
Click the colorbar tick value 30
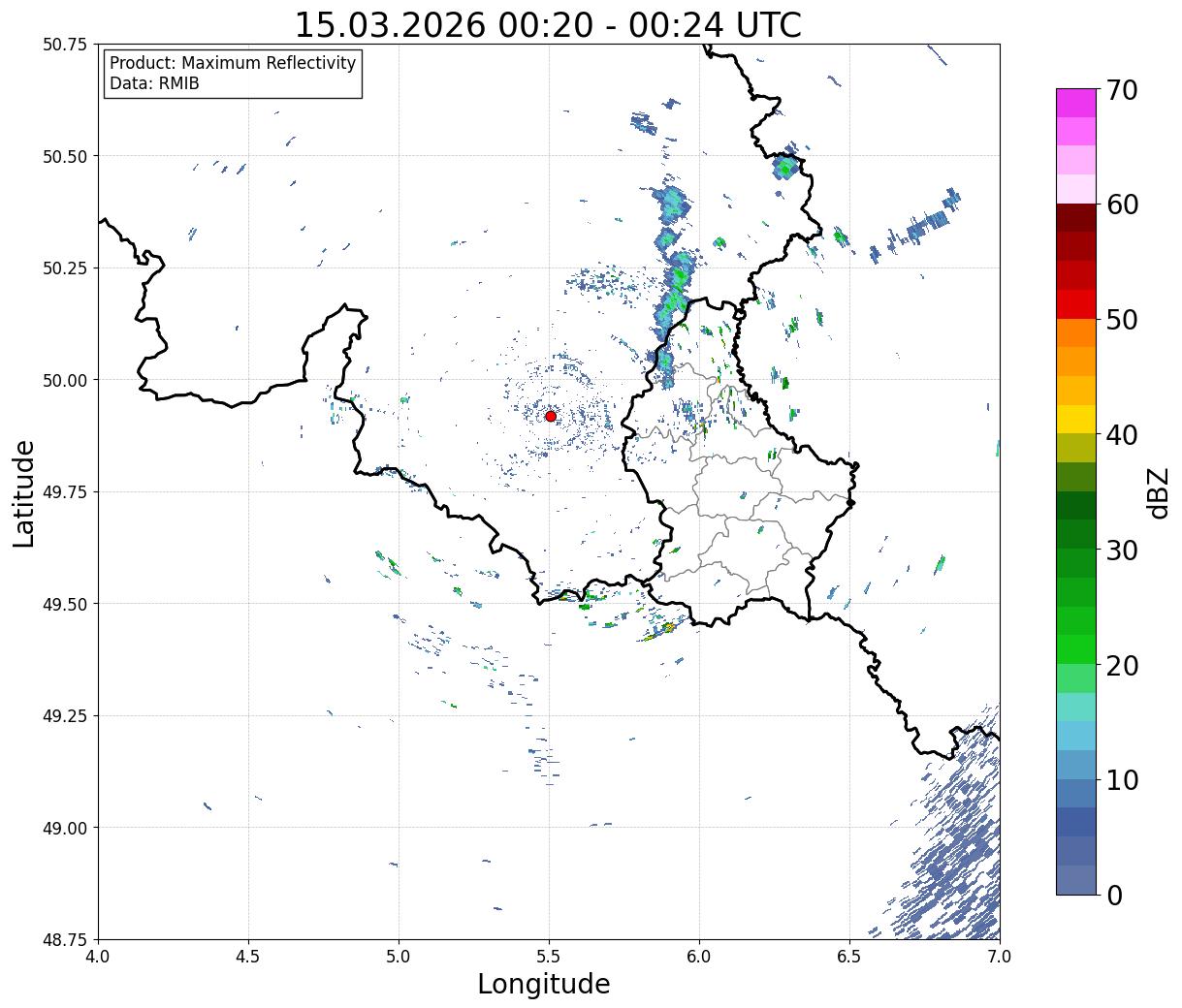coord(1121,551)
